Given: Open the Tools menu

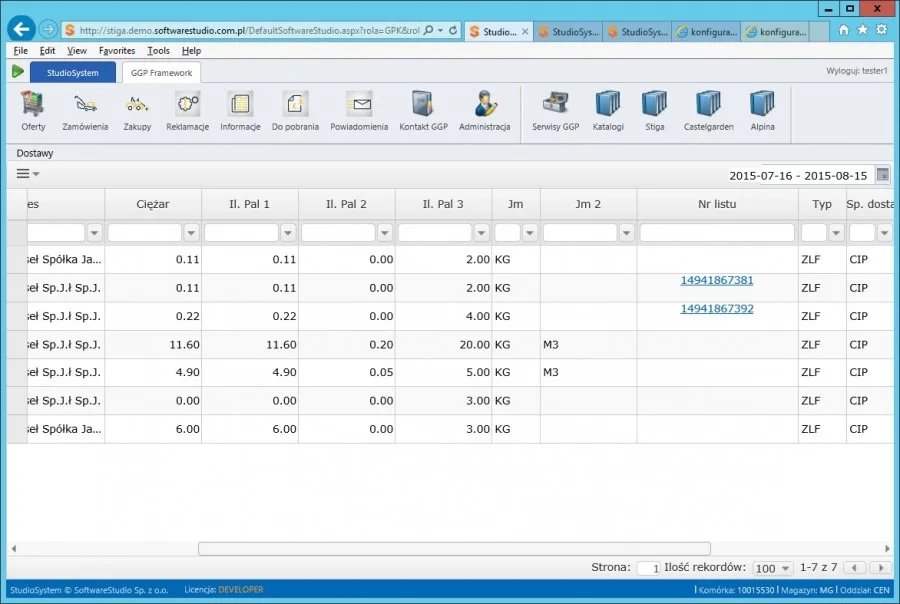Looking at the screenshot, I should [x=158, y=51].
